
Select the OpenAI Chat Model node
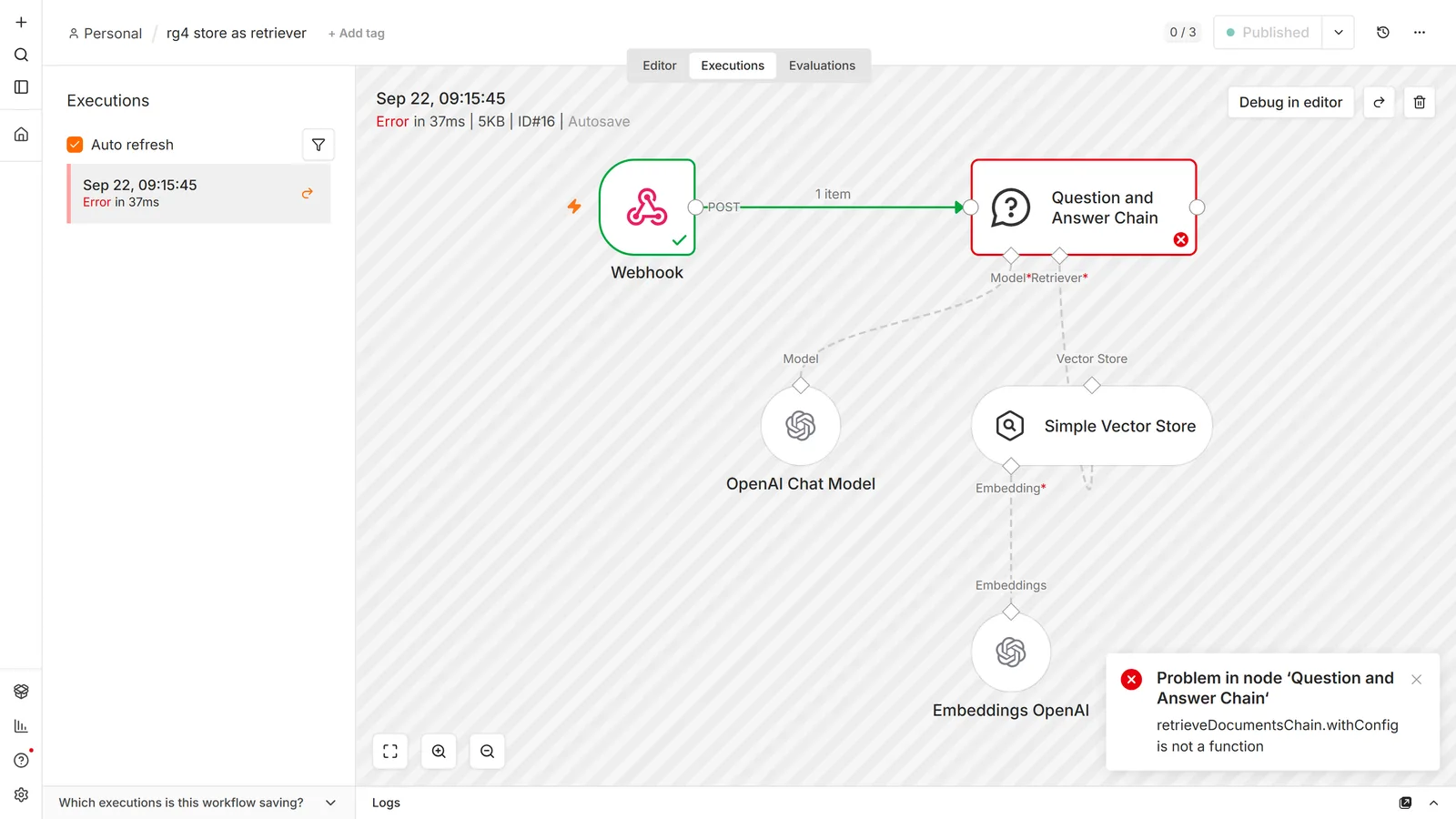tap(801, 426)
